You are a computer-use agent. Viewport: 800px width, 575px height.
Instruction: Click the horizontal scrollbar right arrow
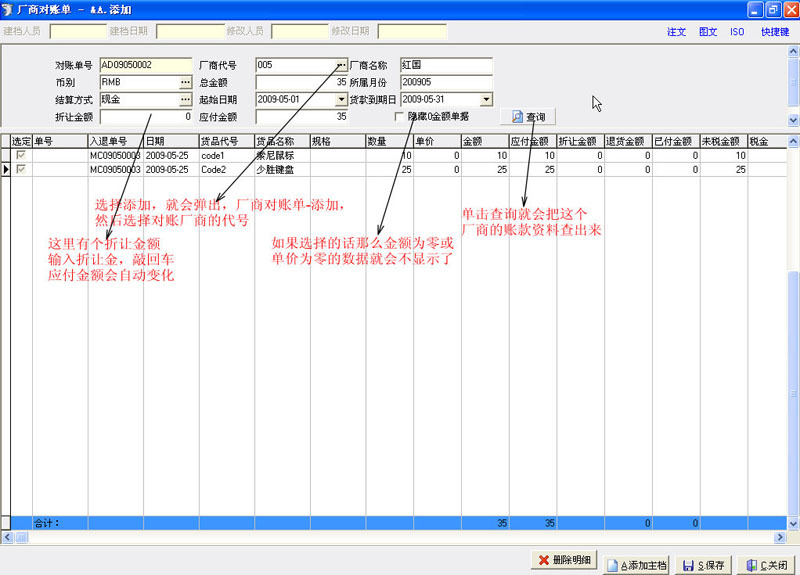pyautogui.click(x=780, y=538)
